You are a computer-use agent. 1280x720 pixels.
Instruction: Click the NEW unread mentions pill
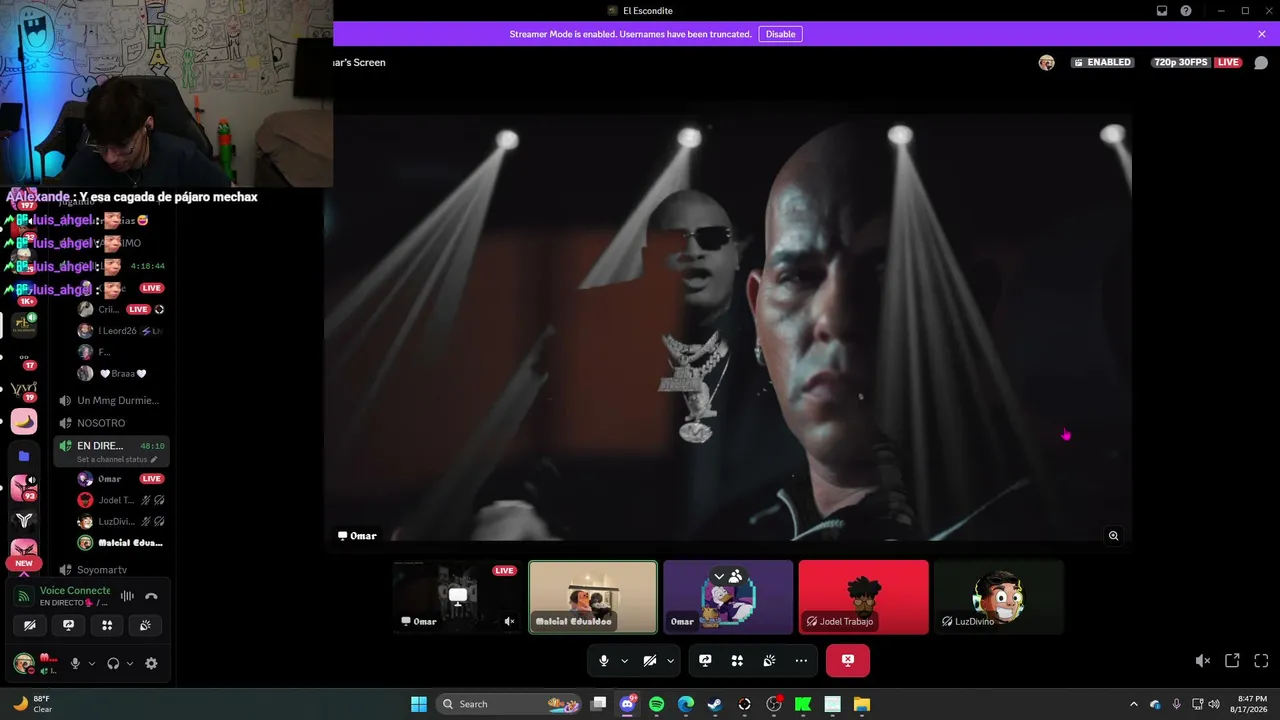24,563
